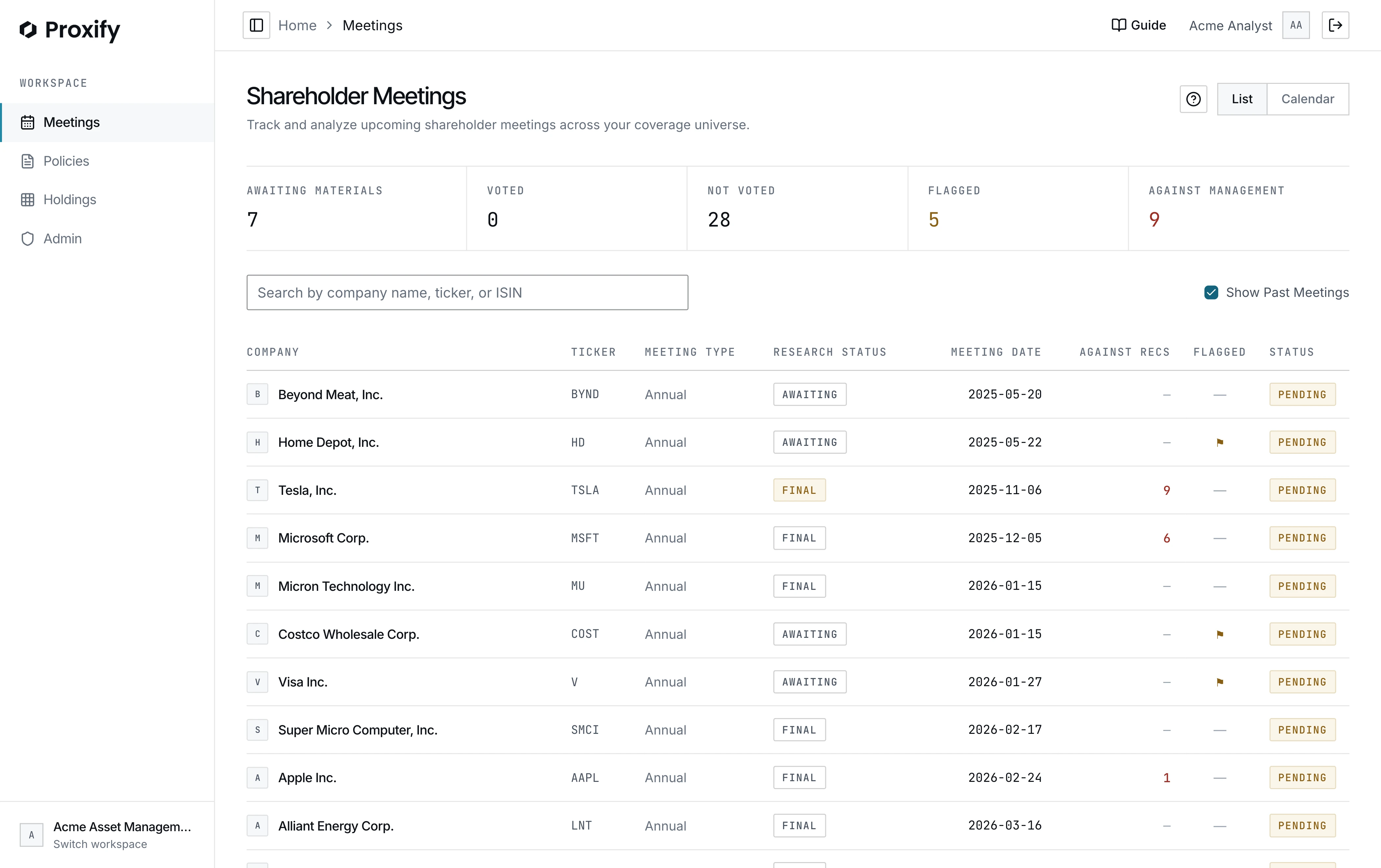Open Meetings in the sidebar
The height and width of the screenshot is (868, 1381).
(x=107, y=122)
